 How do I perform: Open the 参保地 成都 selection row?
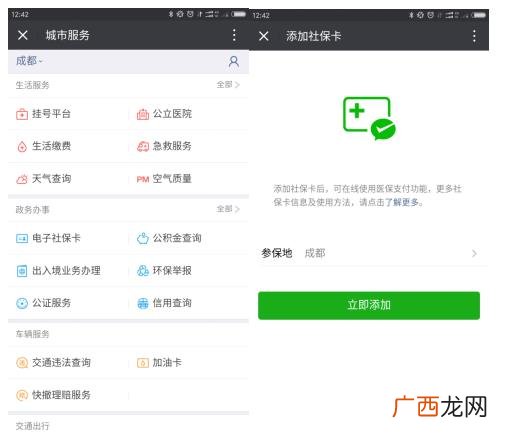pos(369,254)
